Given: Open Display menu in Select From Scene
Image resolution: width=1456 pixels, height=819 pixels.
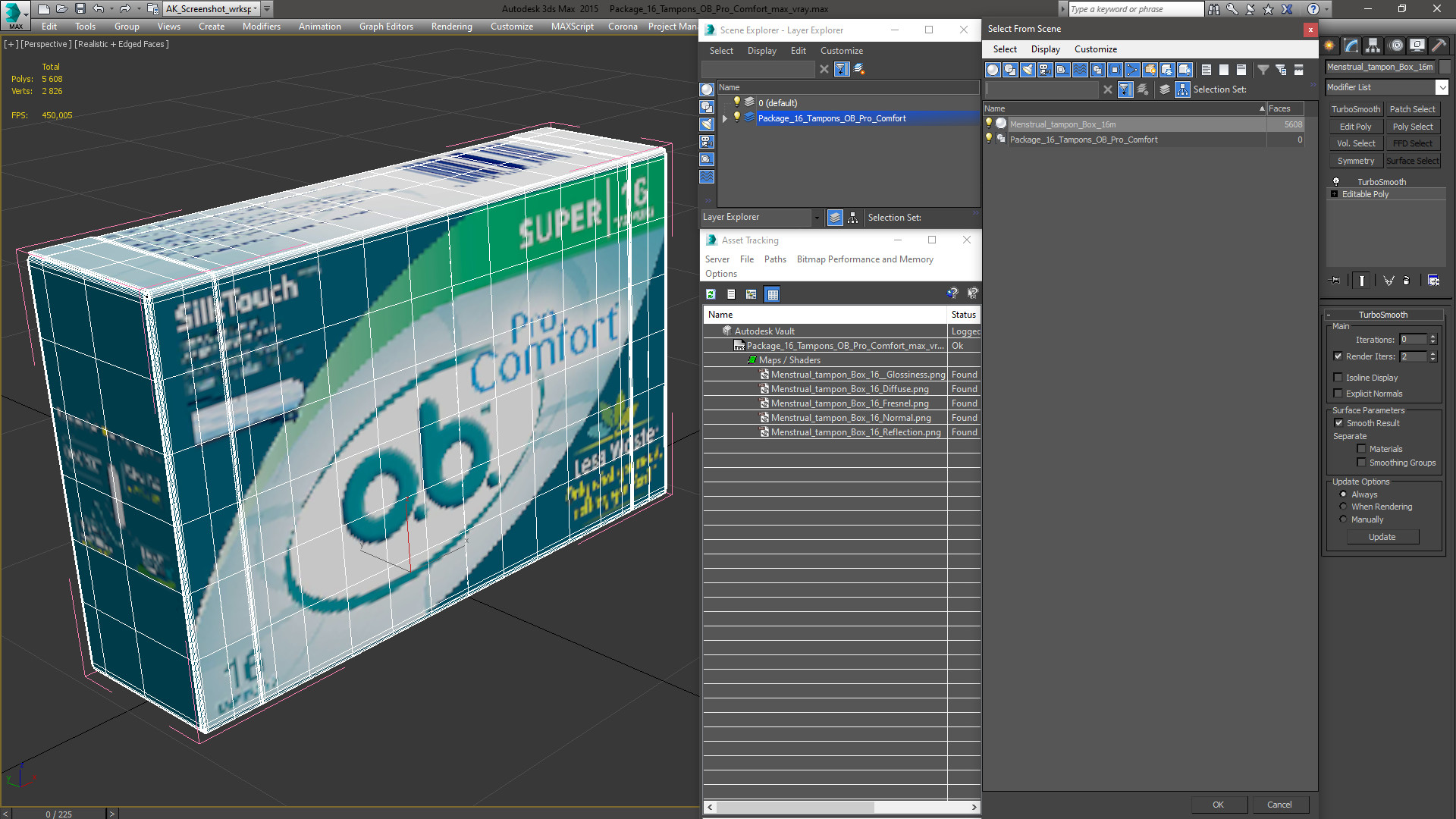Looking at the screenshot, I should [1046, 49].
